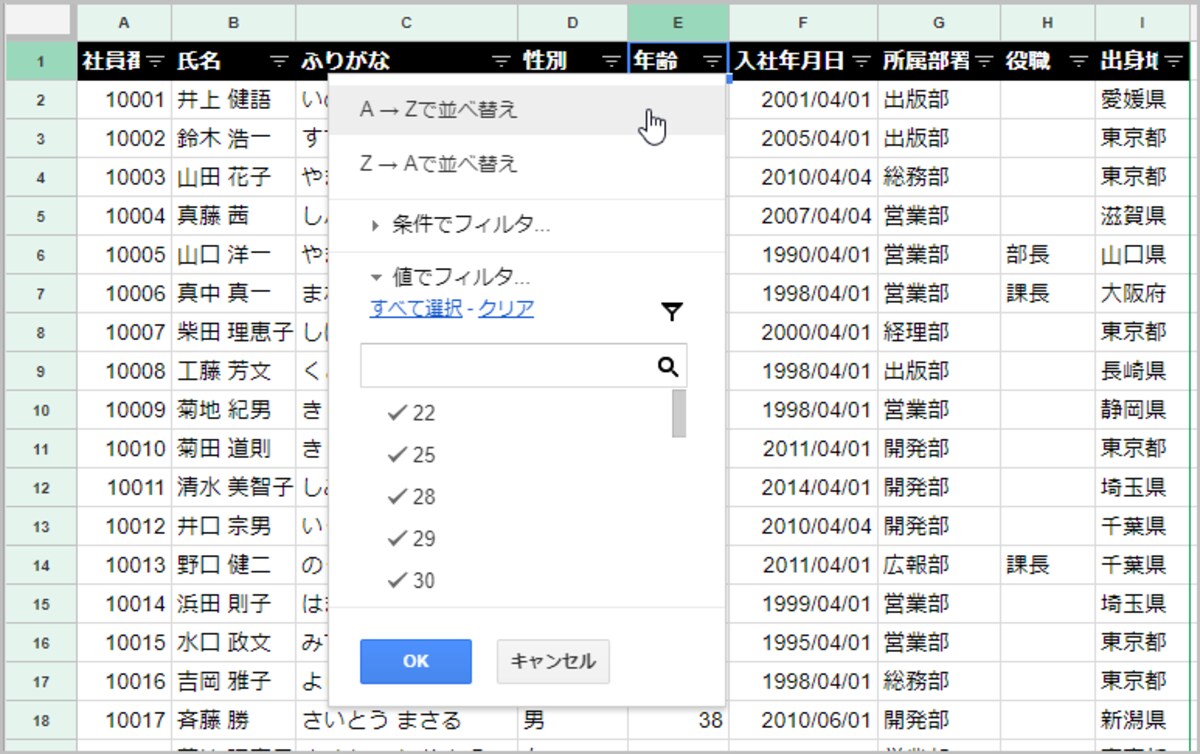Confirm filter with OK button
The height and width of the screenshot is (754, 1200).
point(415,661)
